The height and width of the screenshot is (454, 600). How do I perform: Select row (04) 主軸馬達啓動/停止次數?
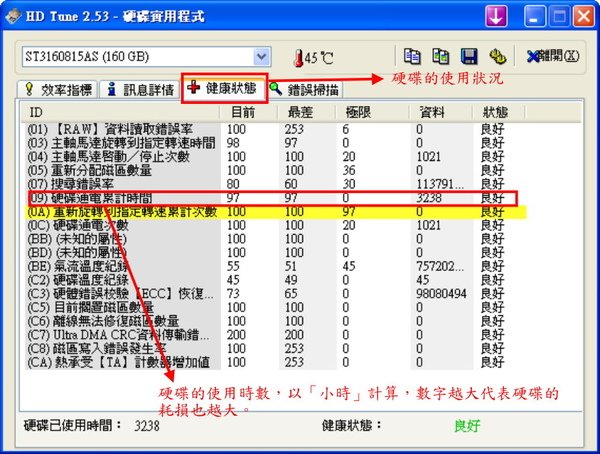pos(276,157)
